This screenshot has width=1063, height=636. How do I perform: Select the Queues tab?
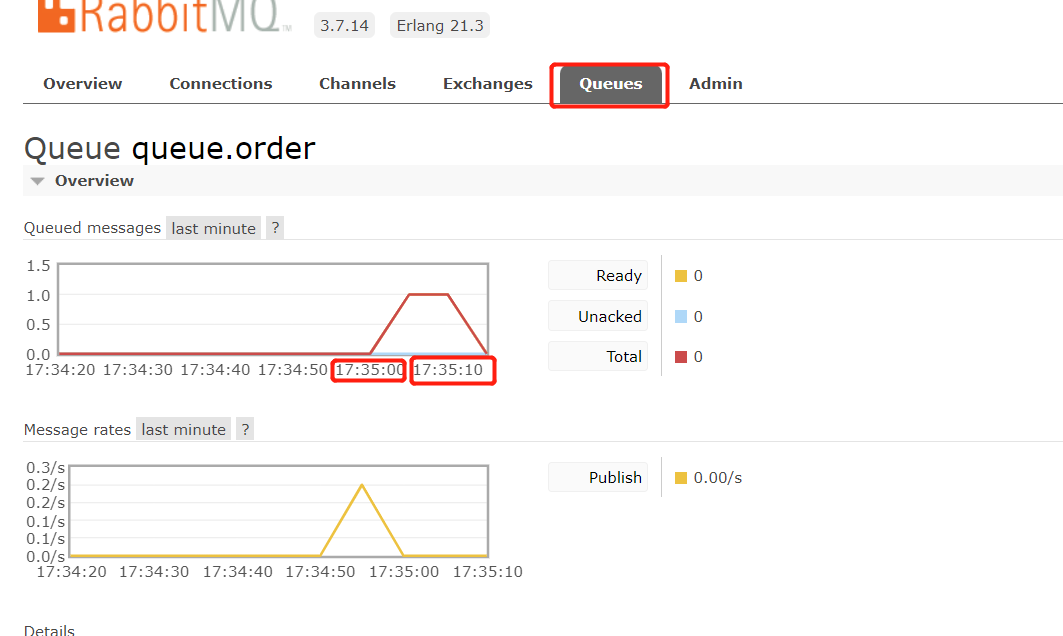pos(610,84)
